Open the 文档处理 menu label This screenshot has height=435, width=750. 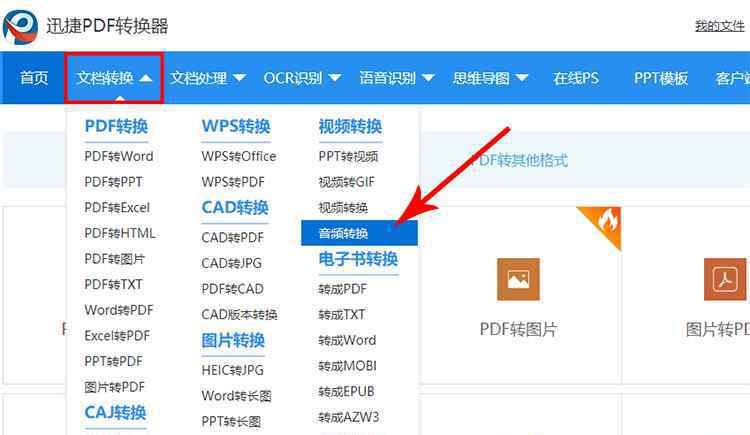click(x=199, y=78)
